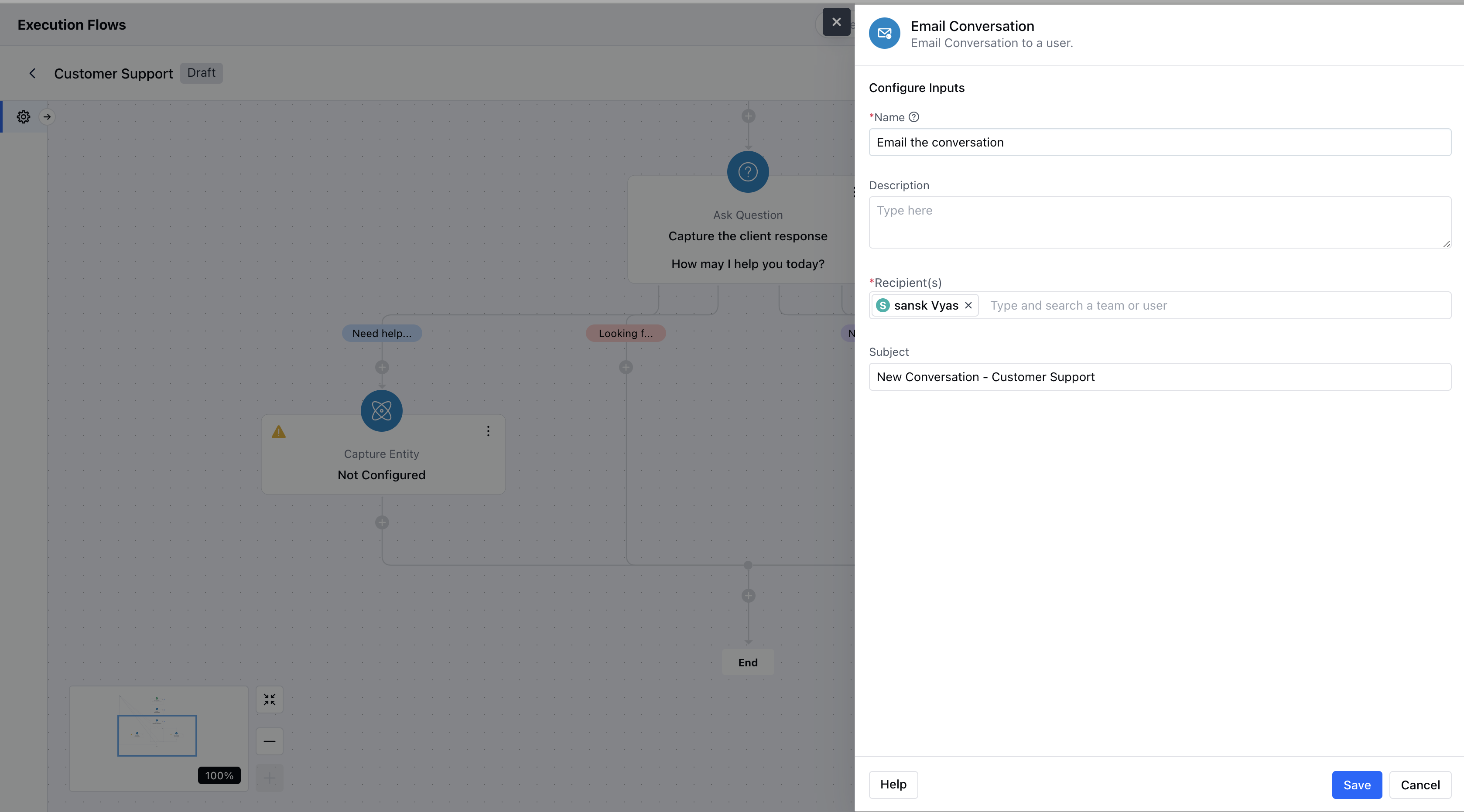Viewport: 1464px width, 812px height.
Task: Select the Need help branch label
Action: coord(381,334)
